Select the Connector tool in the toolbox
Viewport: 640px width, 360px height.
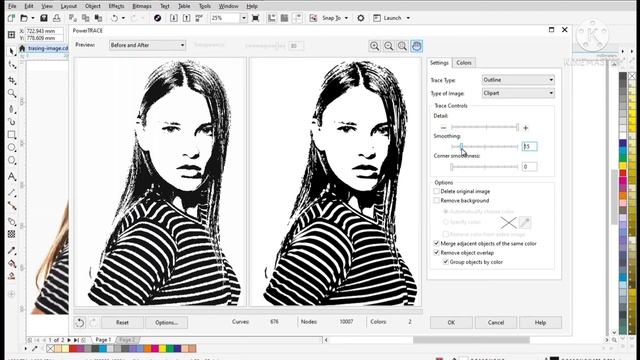[12, 206]
